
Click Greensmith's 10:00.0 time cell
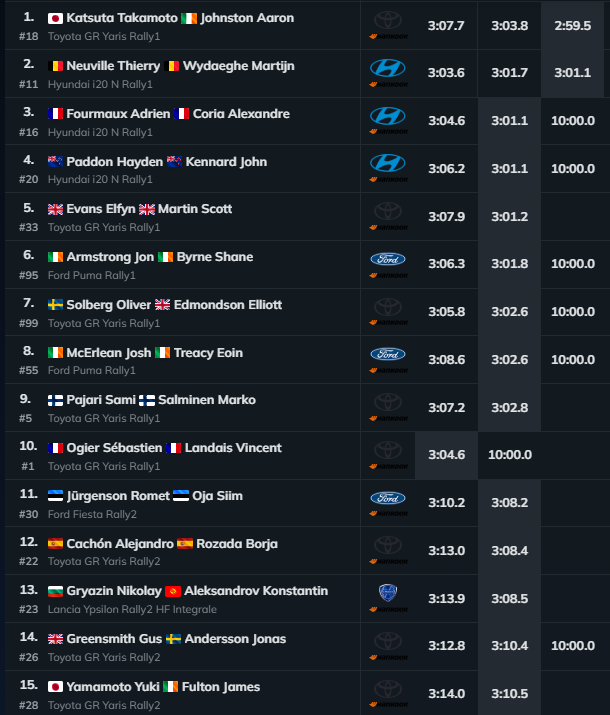(x=573, y=646)
